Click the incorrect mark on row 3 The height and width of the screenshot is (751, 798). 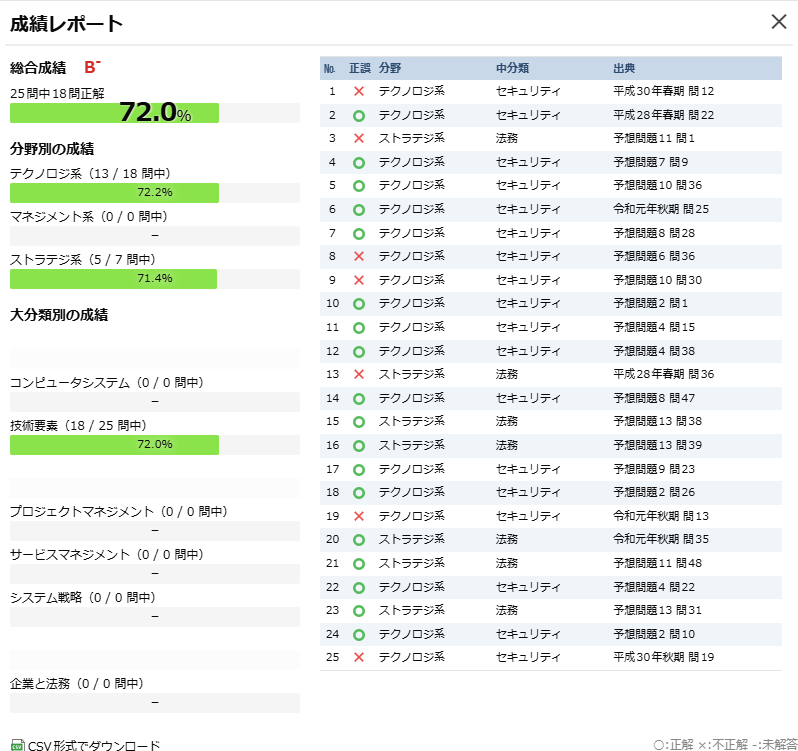click(x=359, y=138)
